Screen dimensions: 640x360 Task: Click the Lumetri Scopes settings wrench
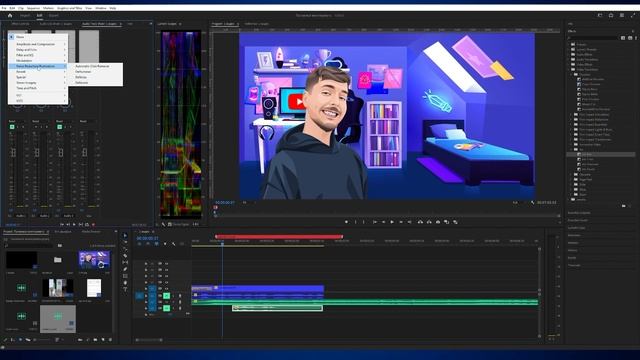163,224
